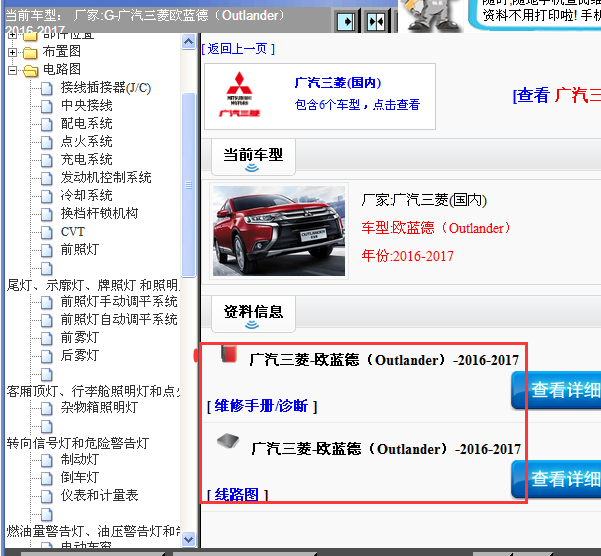The image size is (601, 556).
Task: Select 发动机控制系统 entry
Action: [106, 177]
